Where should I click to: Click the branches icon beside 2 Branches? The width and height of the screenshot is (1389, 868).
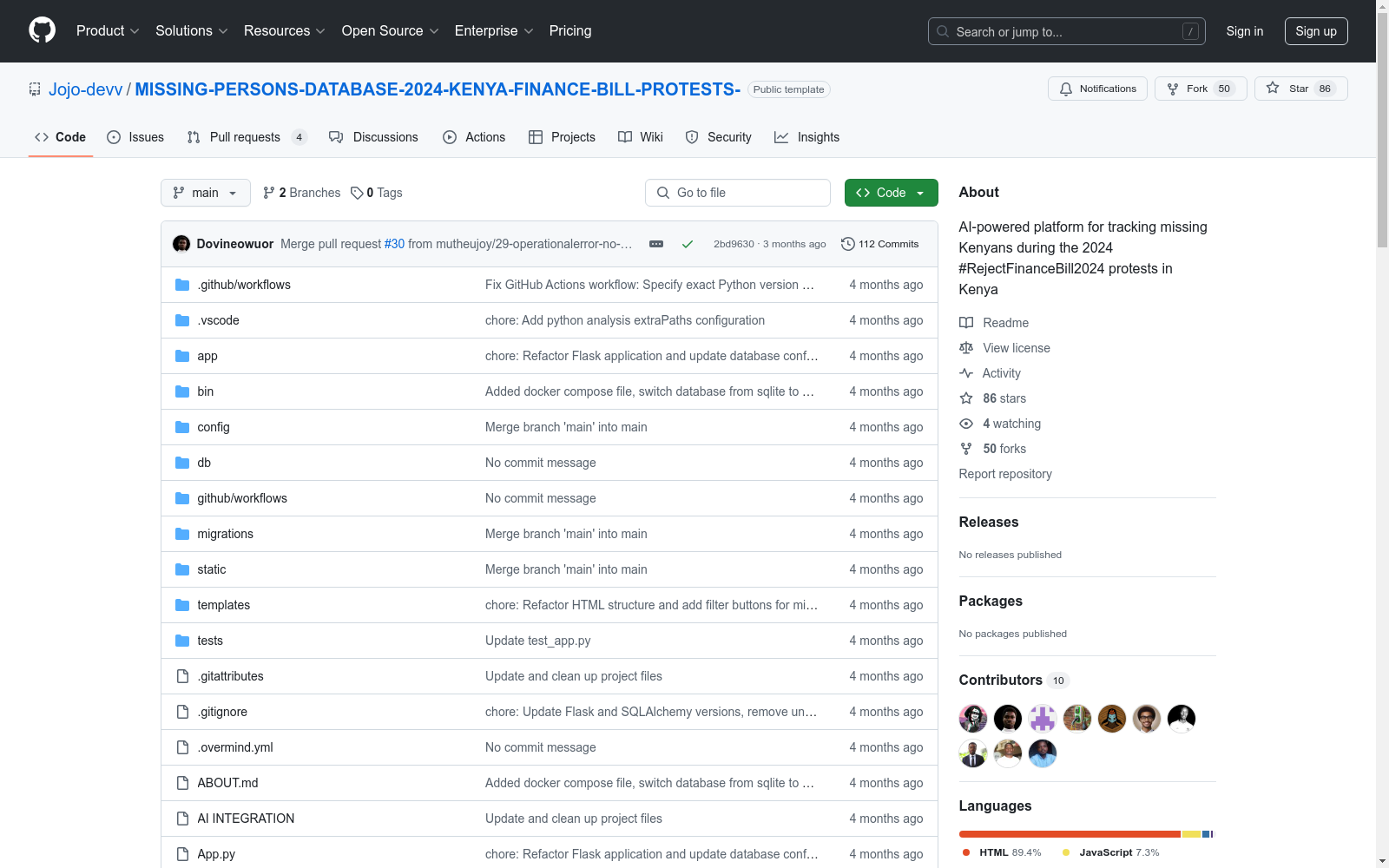click(269, 193)
